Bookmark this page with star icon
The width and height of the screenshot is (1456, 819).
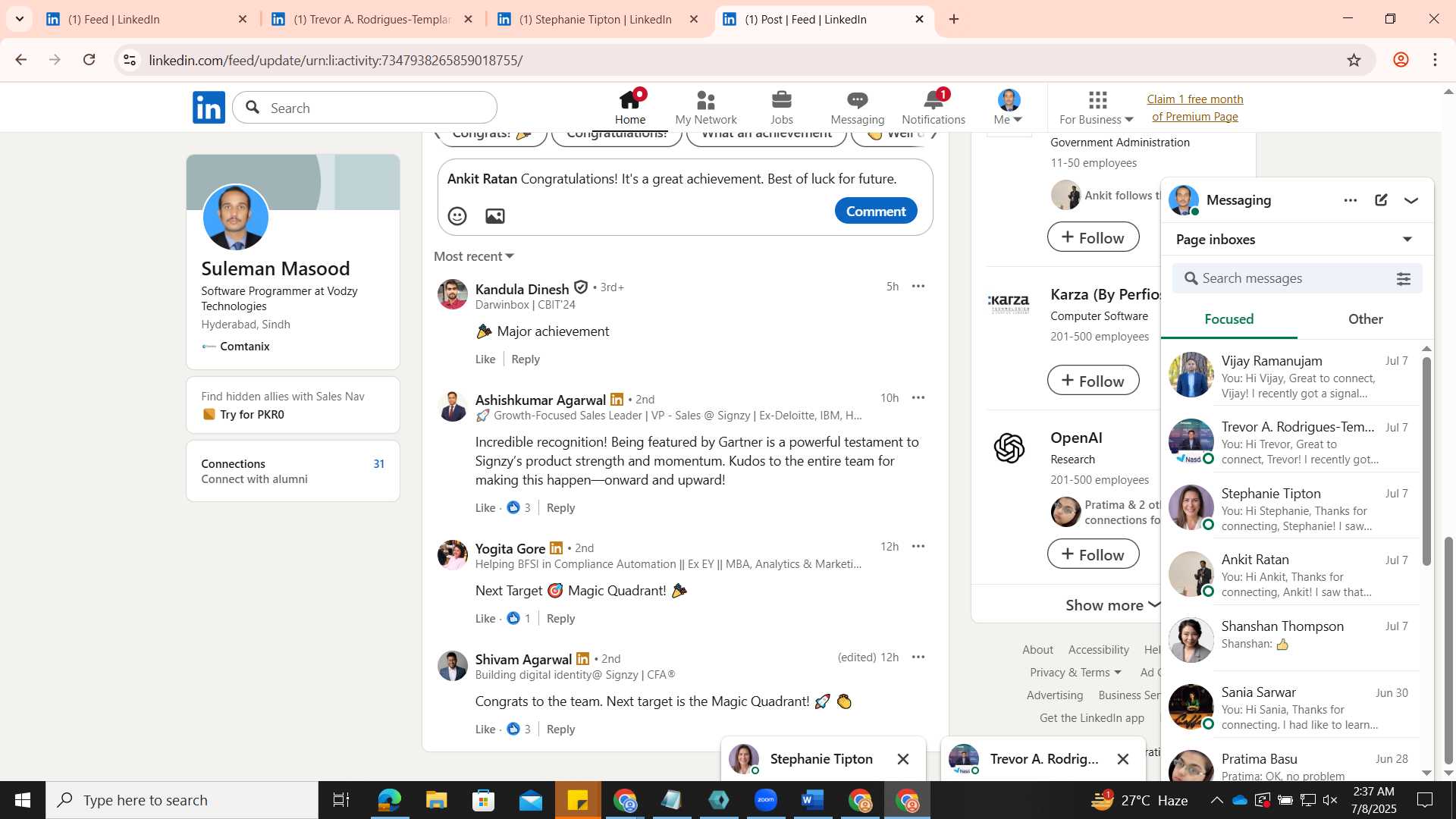(x=1354, y=60)
